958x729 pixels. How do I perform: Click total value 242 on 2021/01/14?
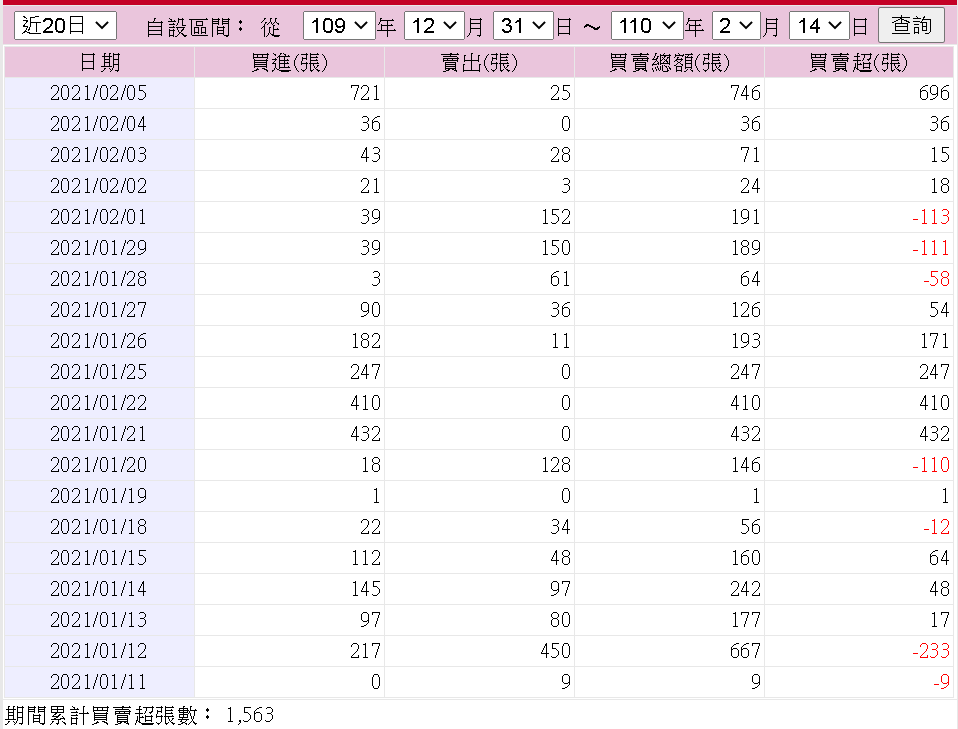click(x=745, y=589)
